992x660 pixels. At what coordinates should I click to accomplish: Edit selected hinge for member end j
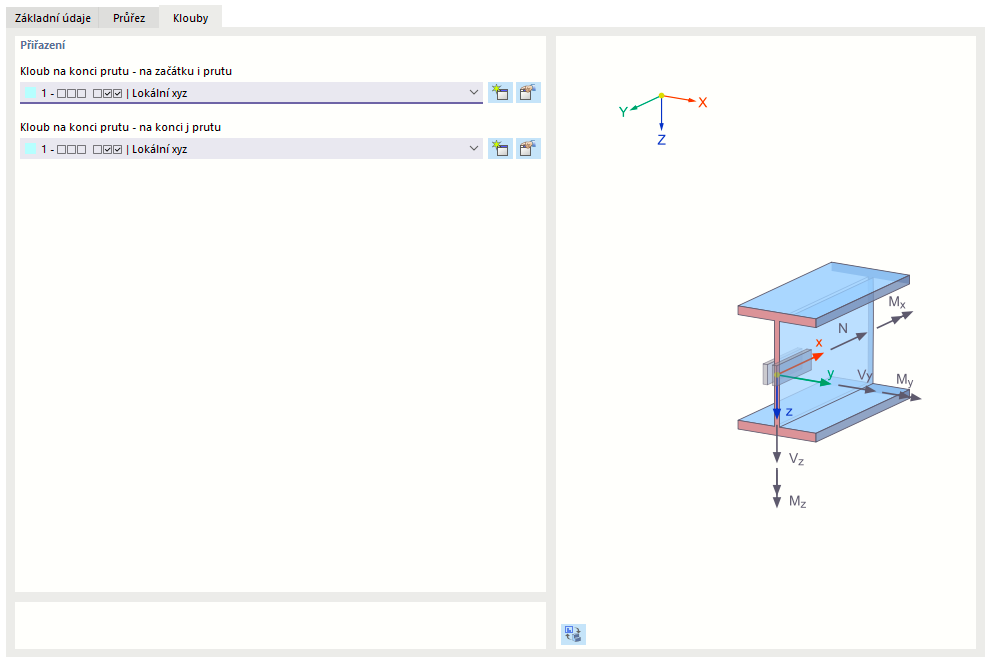click(528, 149)
